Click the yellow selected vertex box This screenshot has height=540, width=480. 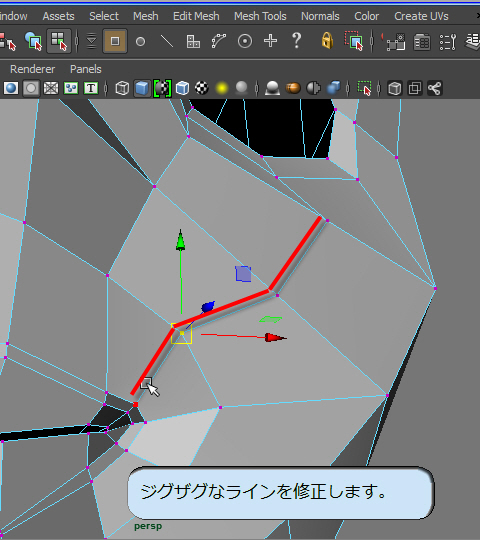[x=181, y=333]
